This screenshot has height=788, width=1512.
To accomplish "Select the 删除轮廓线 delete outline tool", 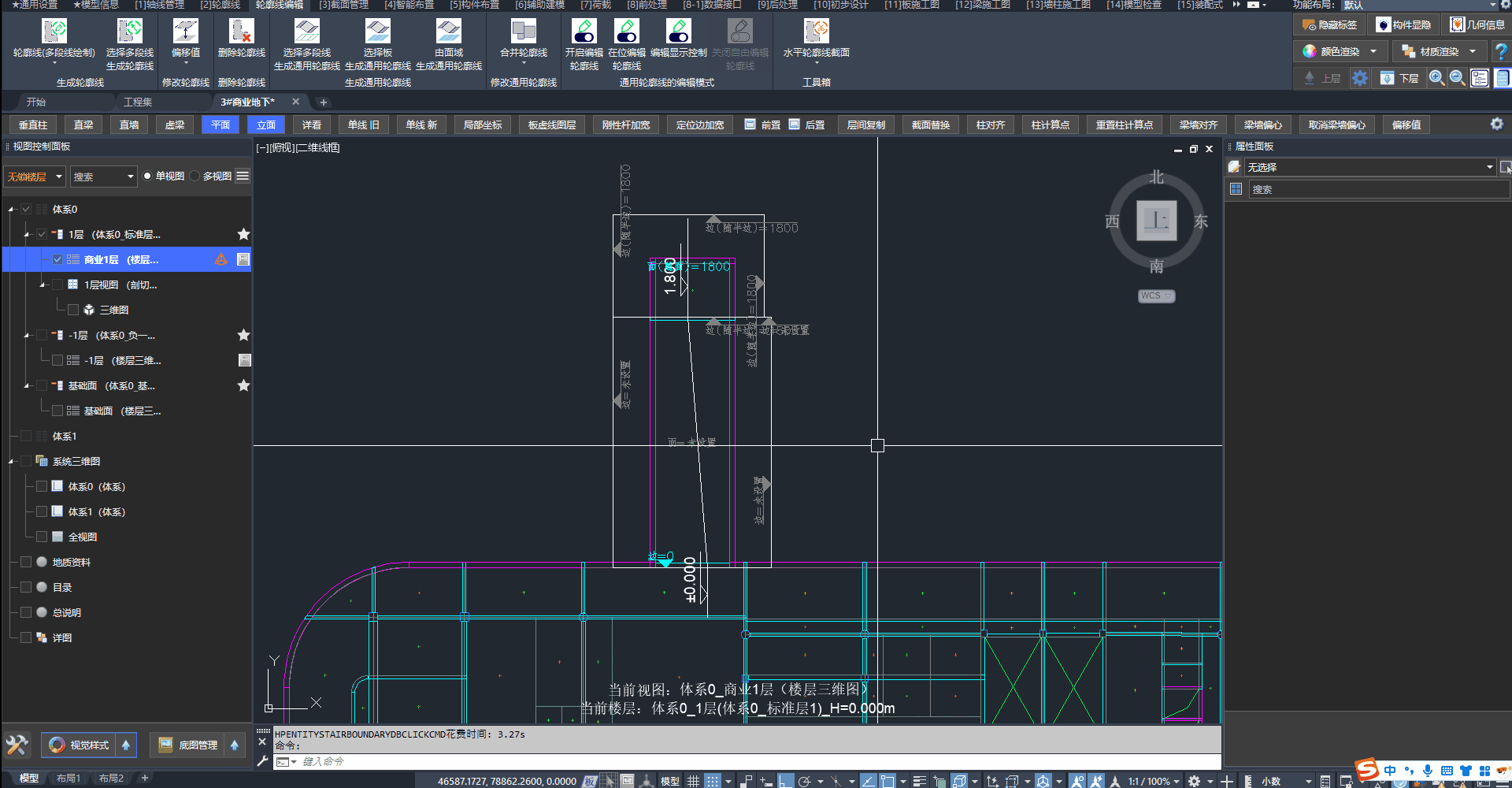I will click(x=241, y=32).
